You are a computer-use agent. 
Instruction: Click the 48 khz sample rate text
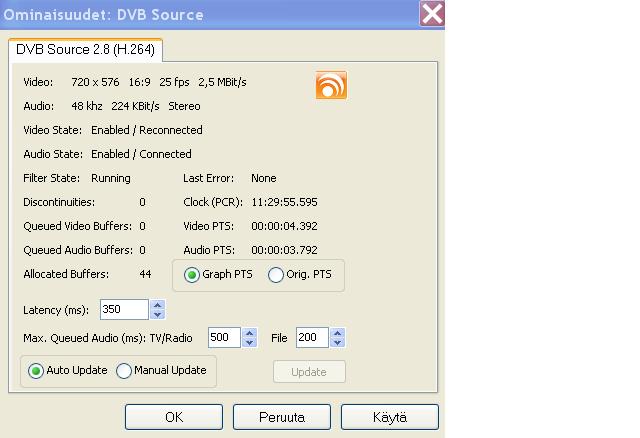pos(87,106)
